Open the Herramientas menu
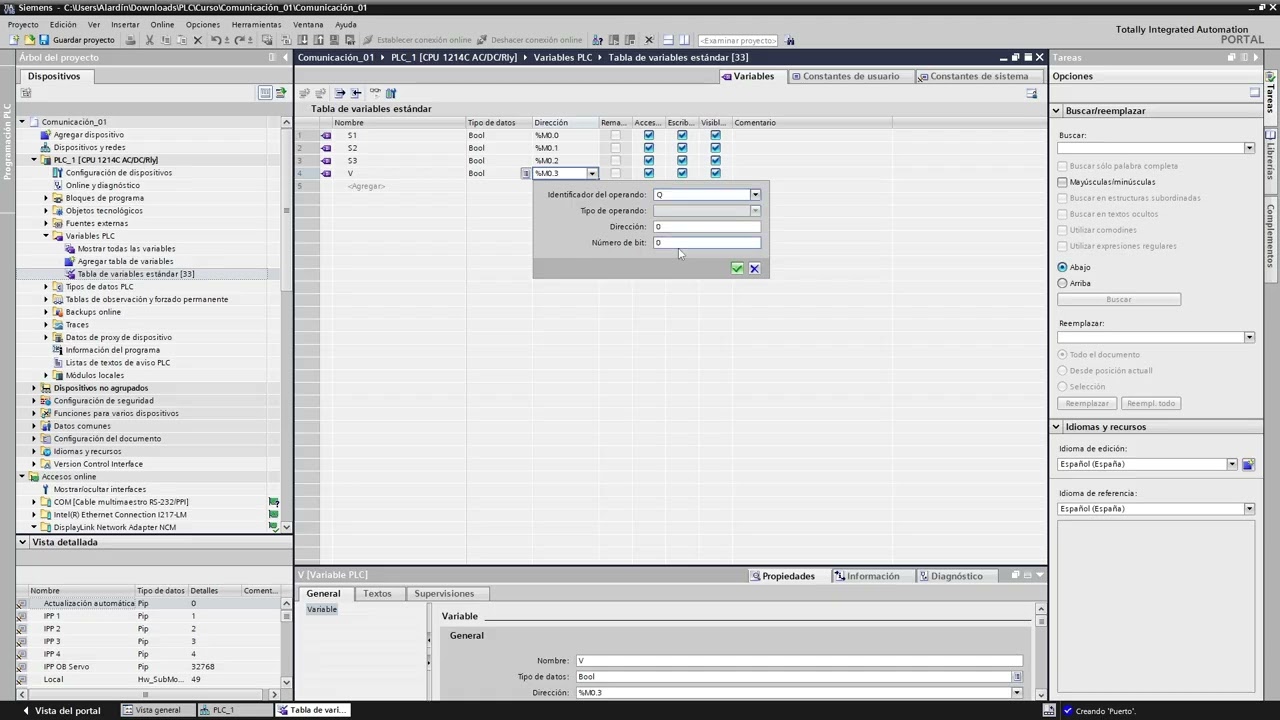 (x=256, y=24)
